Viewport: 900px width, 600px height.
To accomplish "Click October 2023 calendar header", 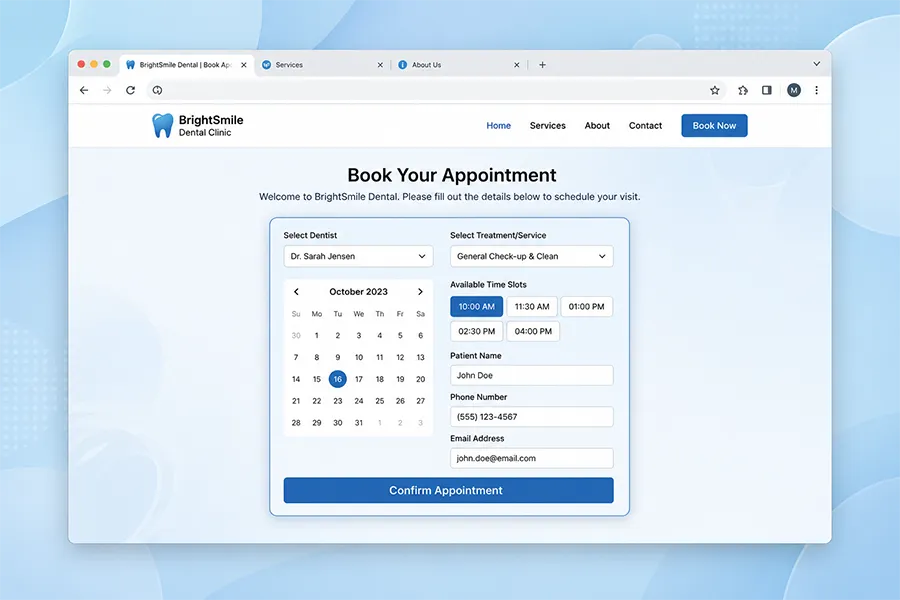I will [x=358, y=292].
